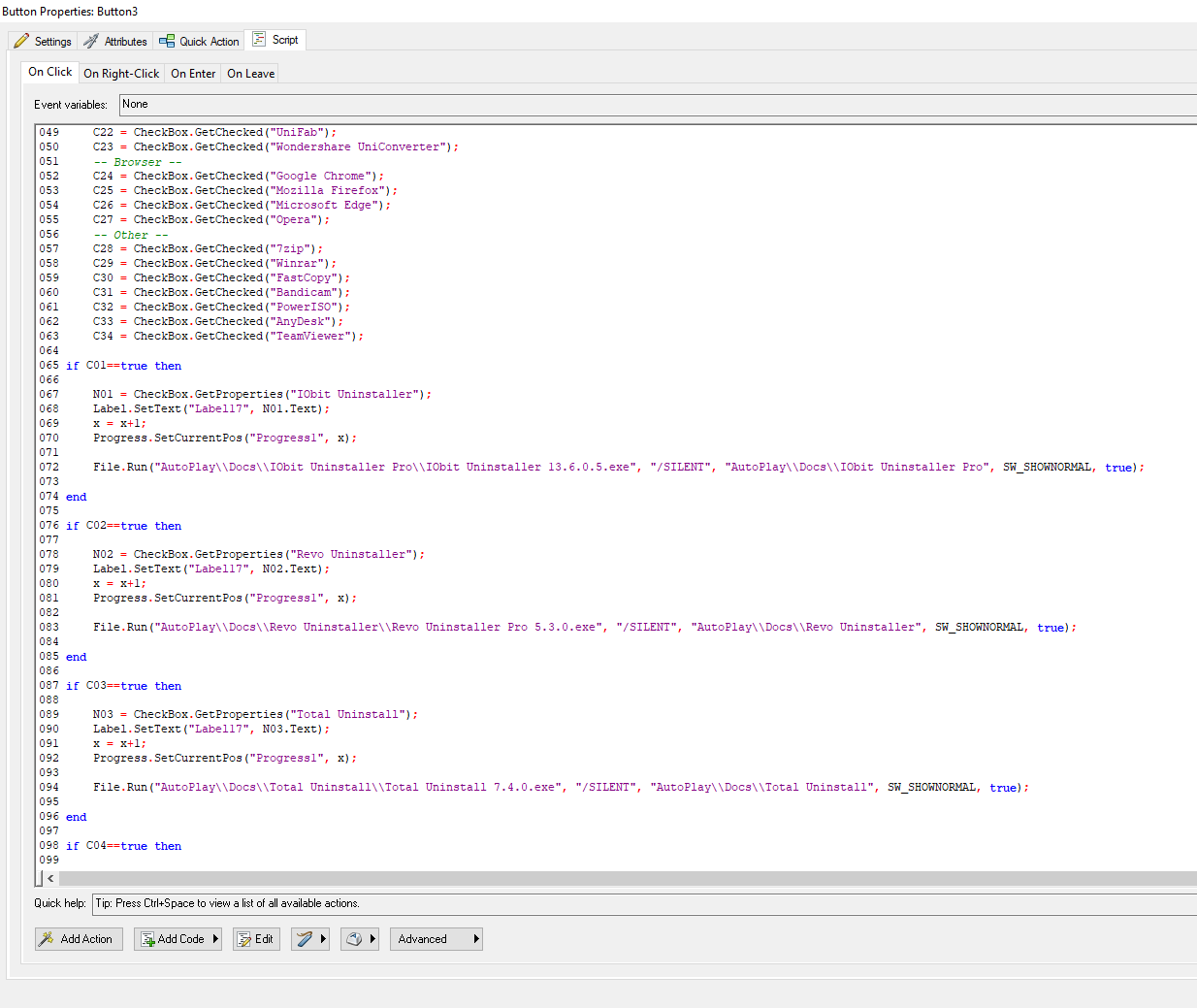
Task: Click the 'end' keyword on line 096
Action: (x=76, y=817)
